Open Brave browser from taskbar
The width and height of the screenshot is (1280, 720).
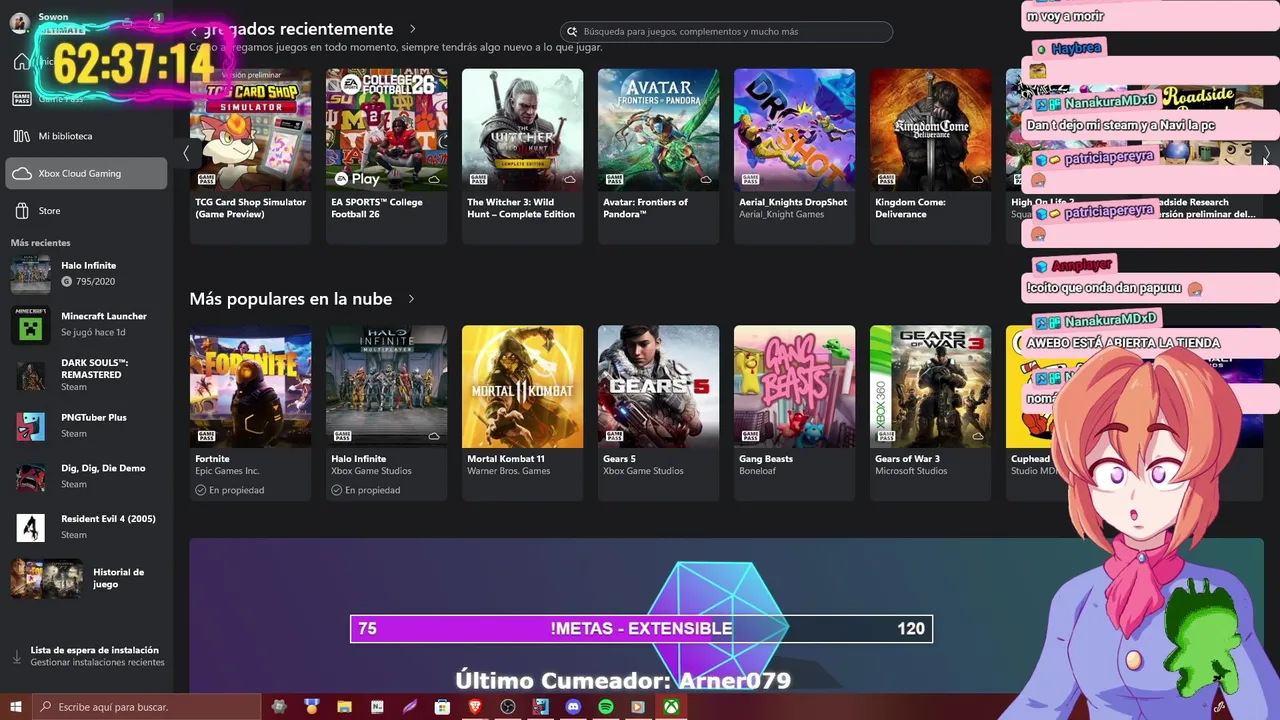point(475,707)
